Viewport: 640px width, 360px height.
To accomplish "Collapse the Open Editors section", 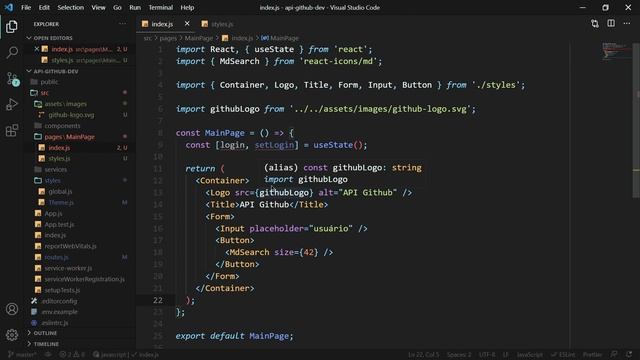I will pos(80,38).
